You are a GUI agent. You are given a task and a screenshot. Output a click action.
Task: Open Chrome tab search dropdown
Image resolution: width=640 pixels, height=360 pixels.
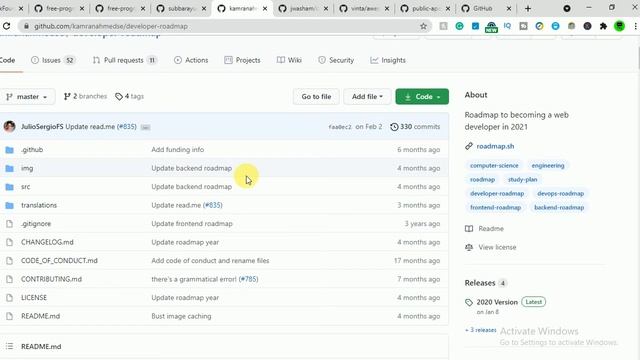pos(567,8)
